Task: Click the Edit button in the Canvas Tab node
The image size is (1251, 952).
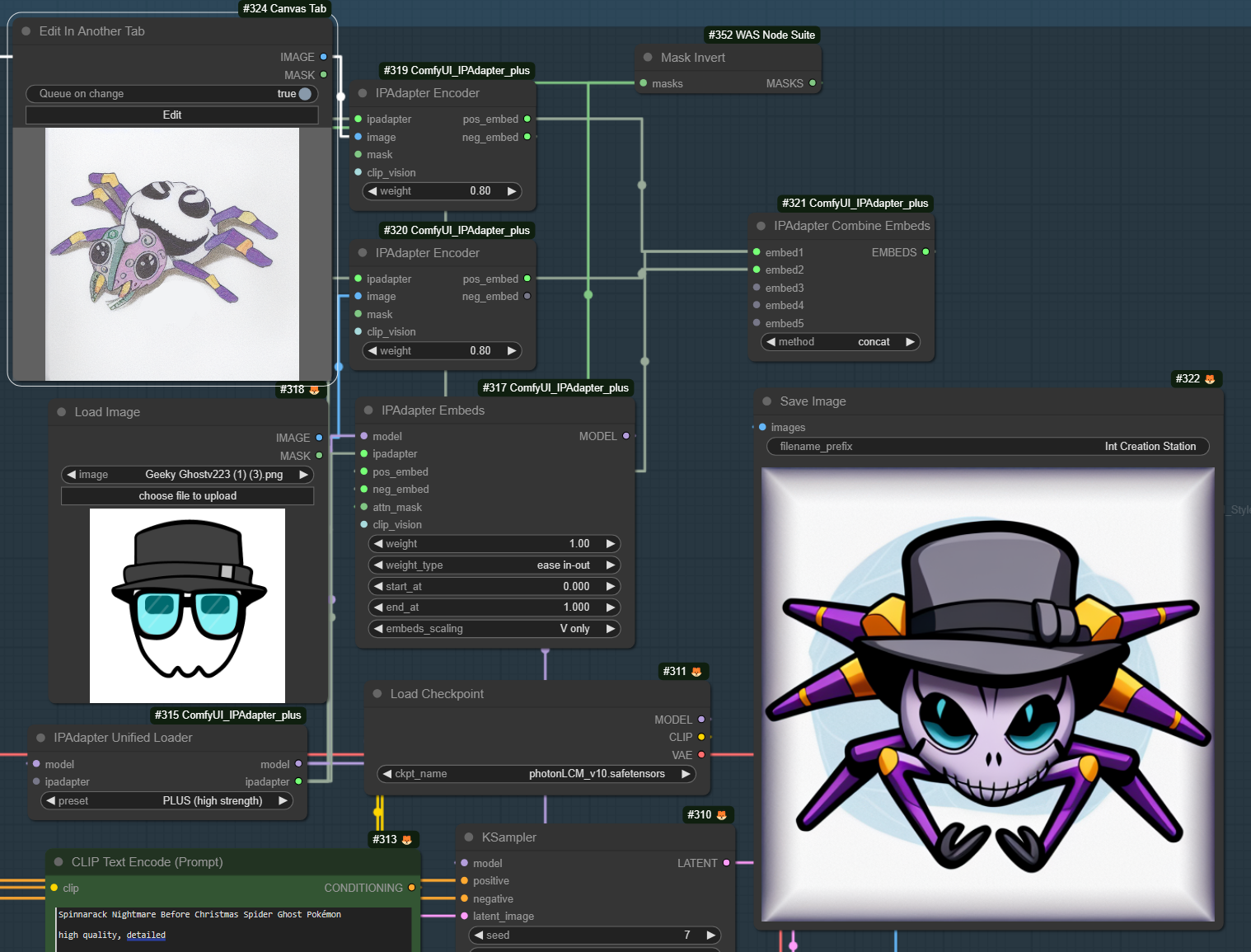Action: click(x=171, y=115)
